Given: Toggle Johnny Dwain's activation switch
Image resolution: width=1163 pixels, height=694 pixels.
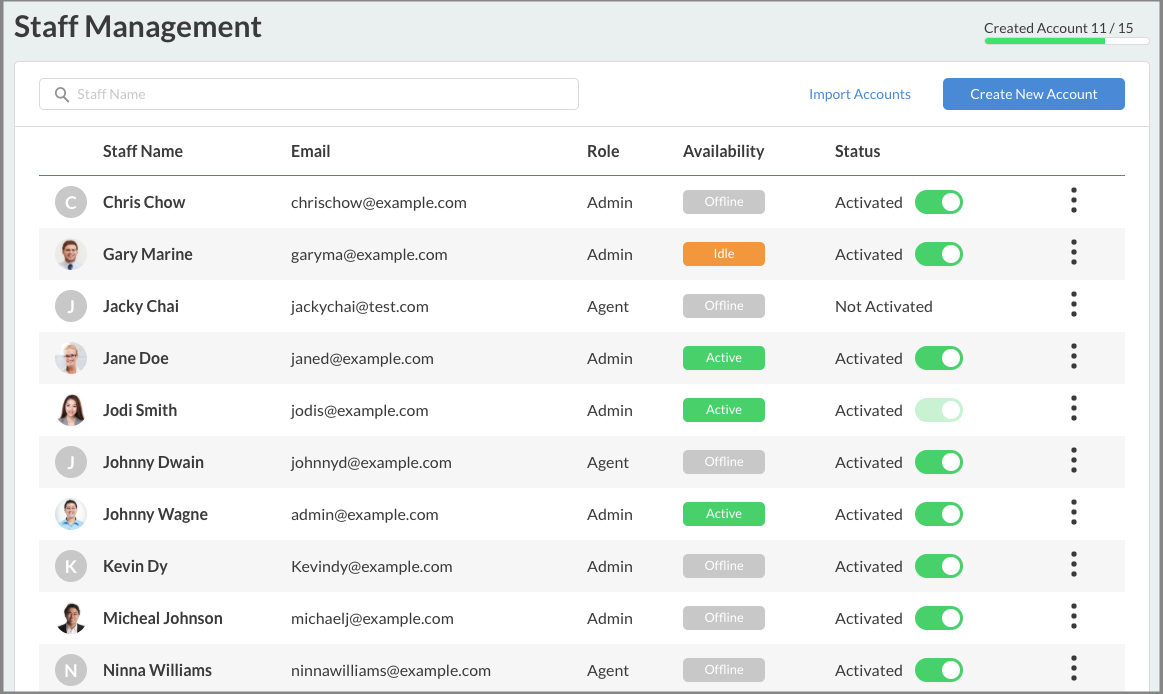Looking at the screenshot, I should click(x=939, y=462).
